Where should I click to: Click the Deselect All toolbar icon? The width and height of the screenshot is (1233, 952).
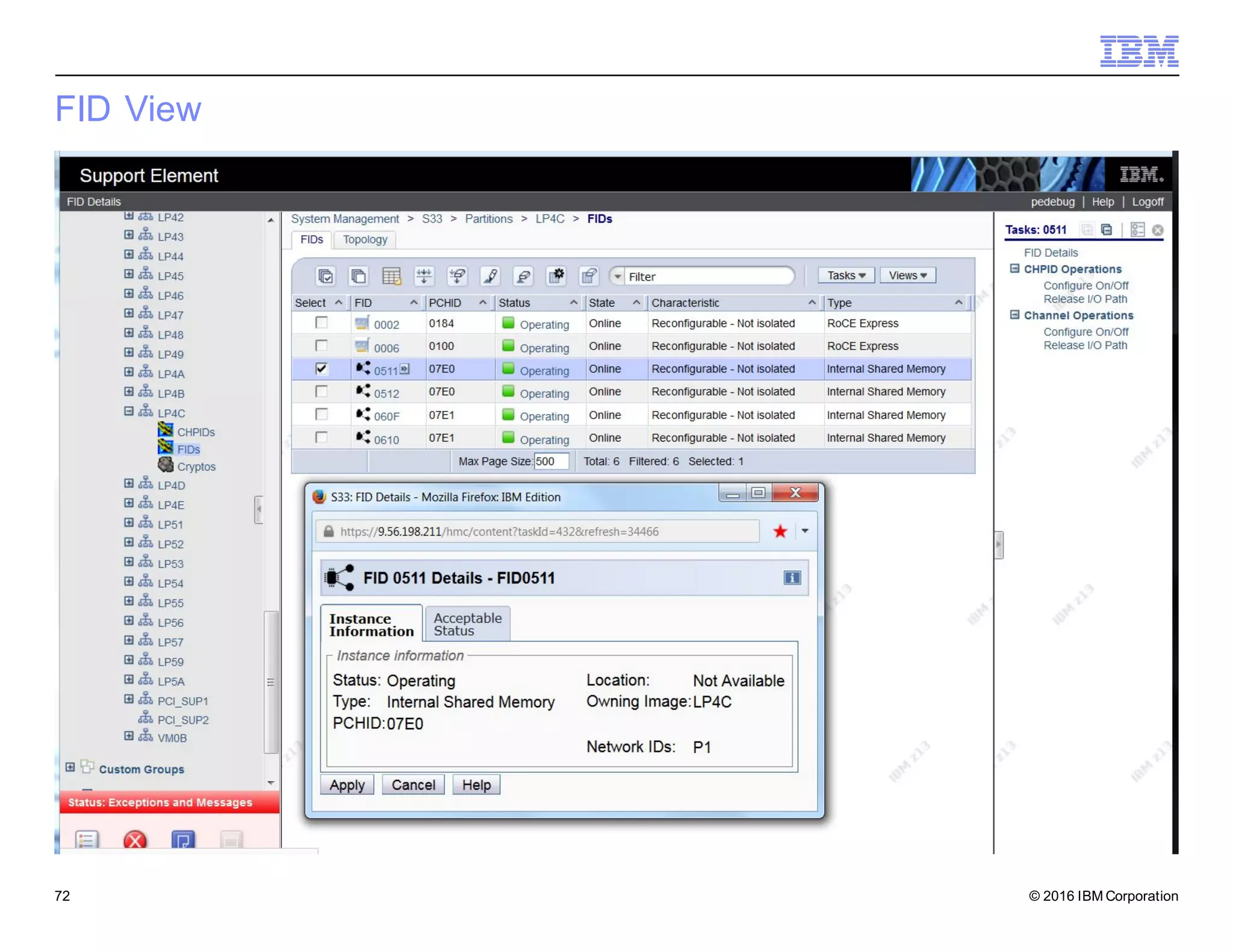358,276
